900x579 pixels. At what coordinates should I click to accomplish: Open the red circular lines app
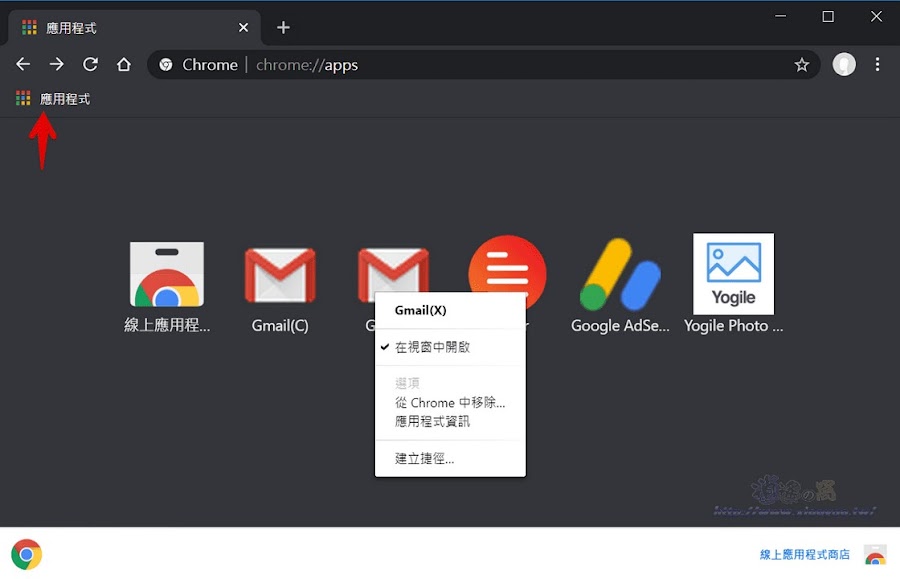(507, 264)
